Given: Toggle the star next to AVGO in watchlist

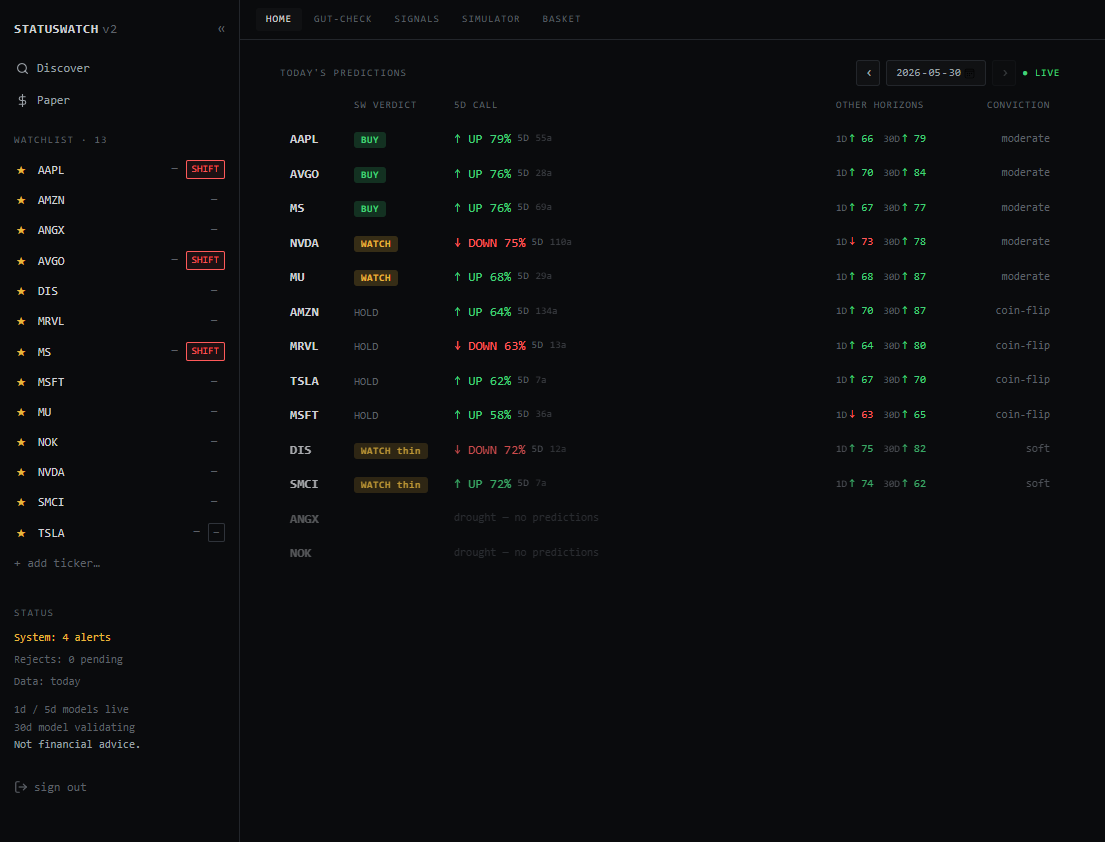Looking at the screenshot, I should (21, 261).
